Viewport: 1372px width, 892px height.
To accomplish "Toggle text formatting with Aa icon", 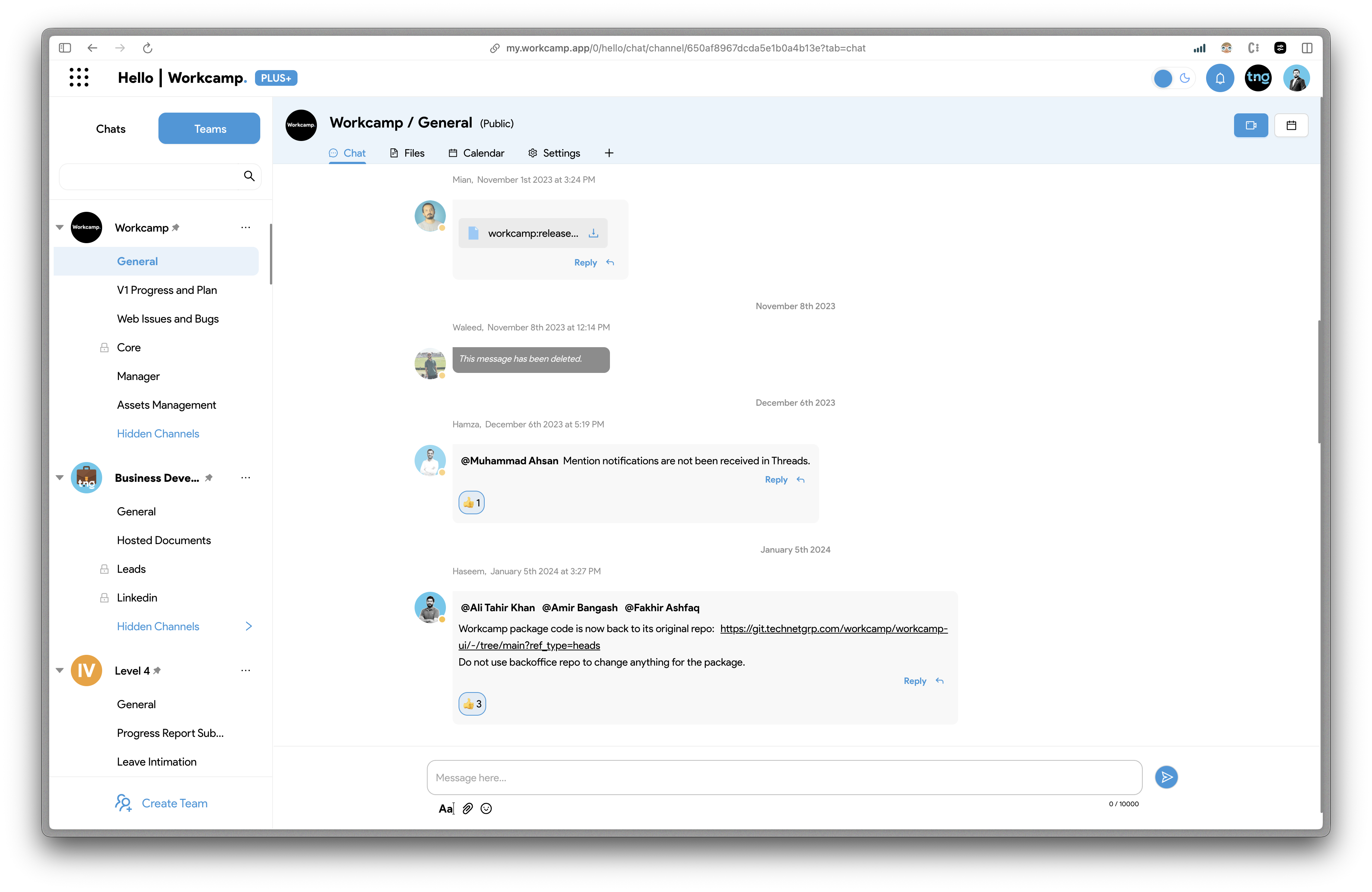I will click(445, 808).
